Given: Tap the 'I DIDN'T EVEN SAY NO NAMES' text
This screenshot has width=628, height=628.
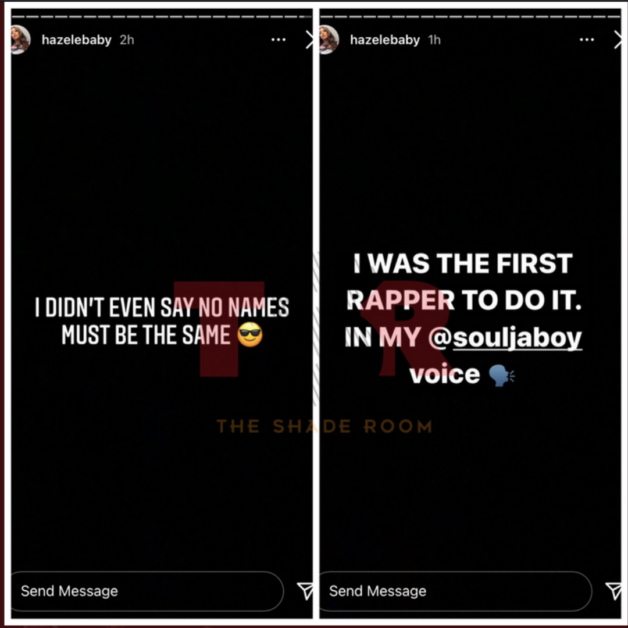Looking at the screenshot, I should click(x=162, y=308).
